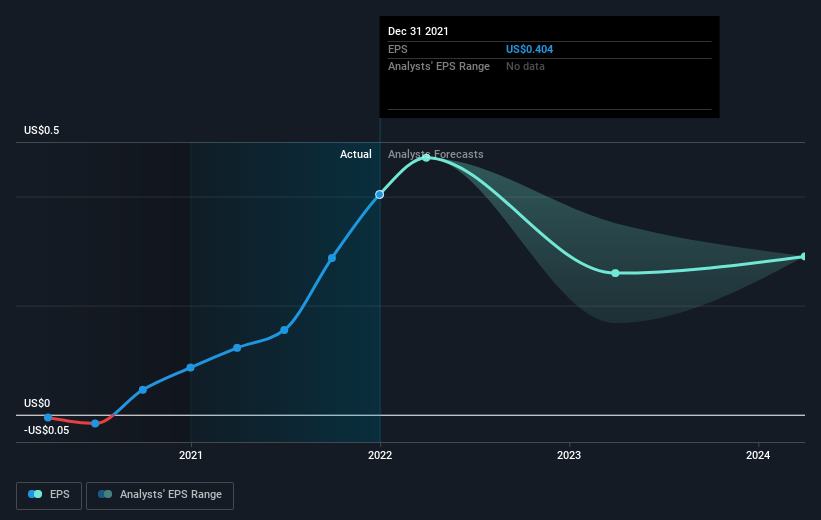Click the Analysts Forecasts section label
821x520 pixels.
(x=436, y=154)
